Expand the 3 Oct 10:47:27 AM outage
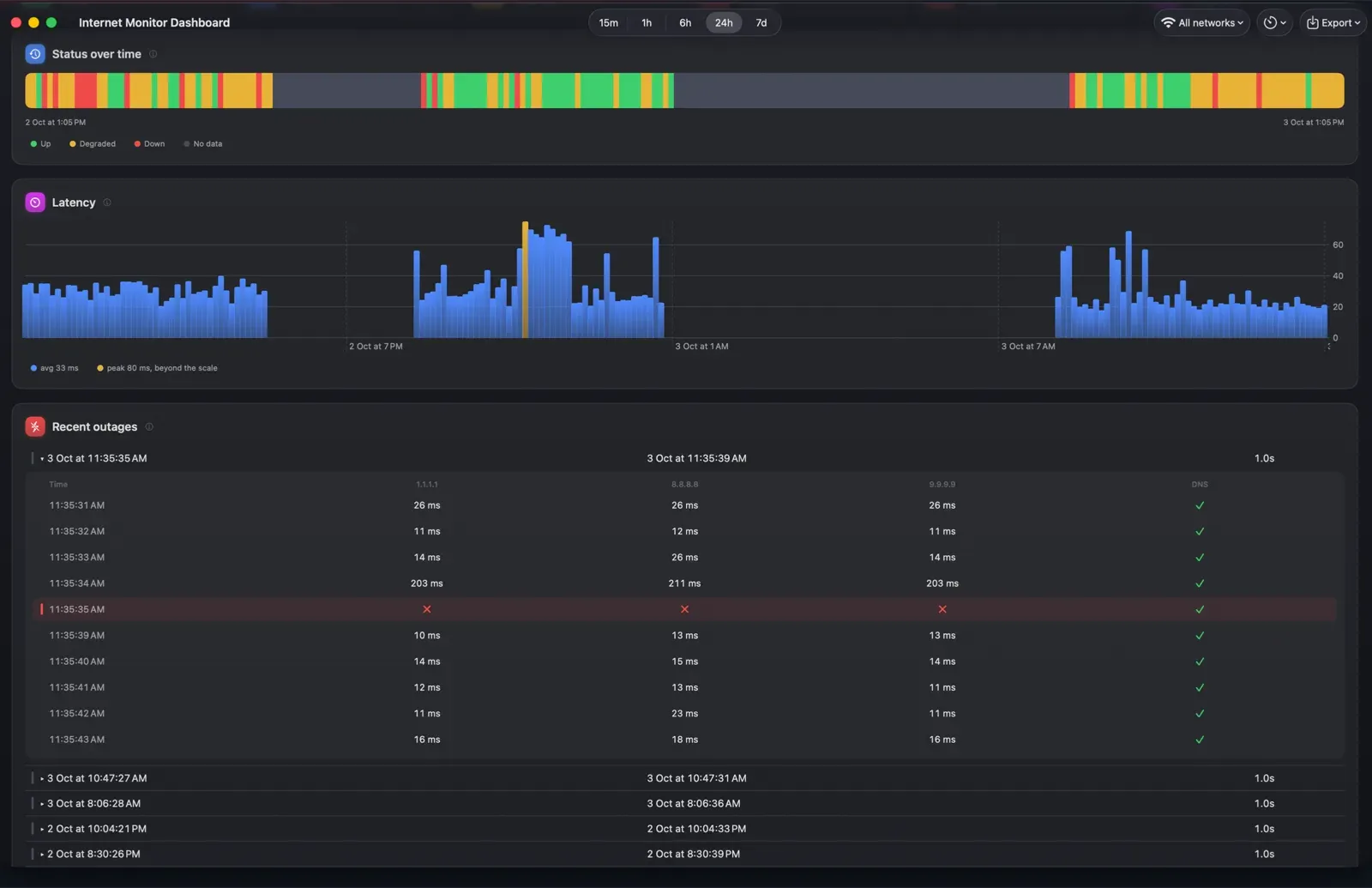Screen dimensions: 1372x888 (42, 779)
